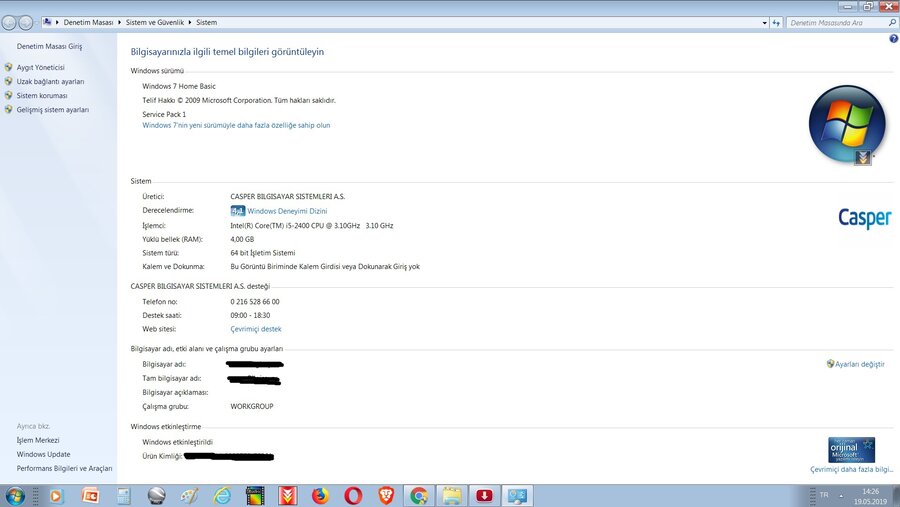Open Windows Deneyimi Dizini link
Image resolution: width=900 pixels, height=507 pixels.
(x=287, y=211)
